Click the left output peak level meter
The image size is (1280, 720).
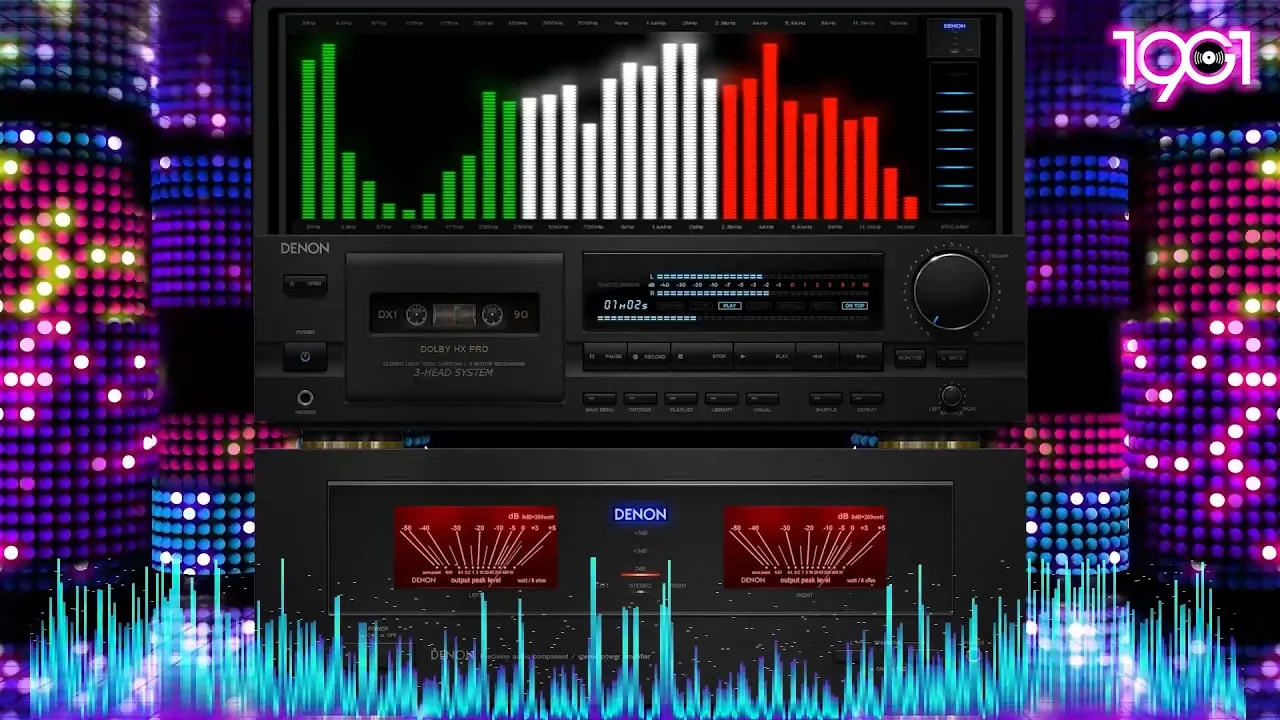(x=476, y=546)
